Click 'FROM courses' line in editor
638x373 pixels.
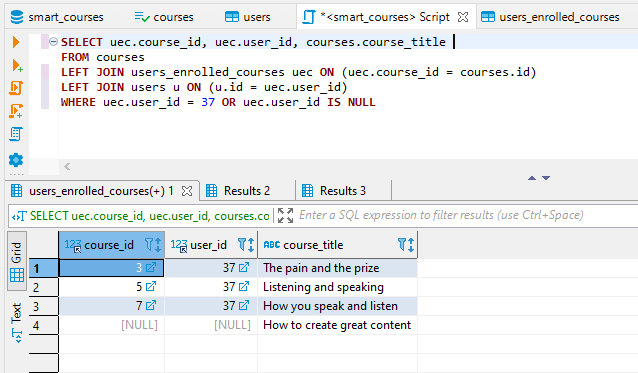coord(103,57)
